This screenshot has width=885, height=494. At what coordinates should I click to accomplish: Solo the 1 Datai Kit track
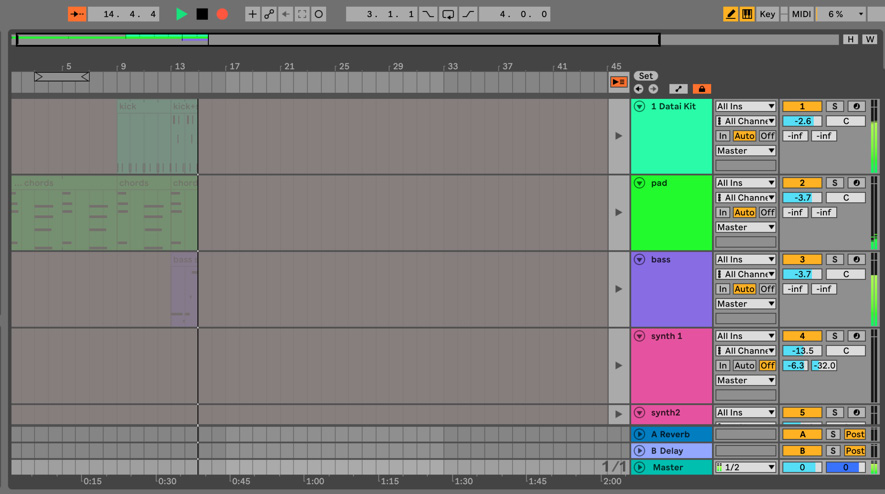[835, 106]
